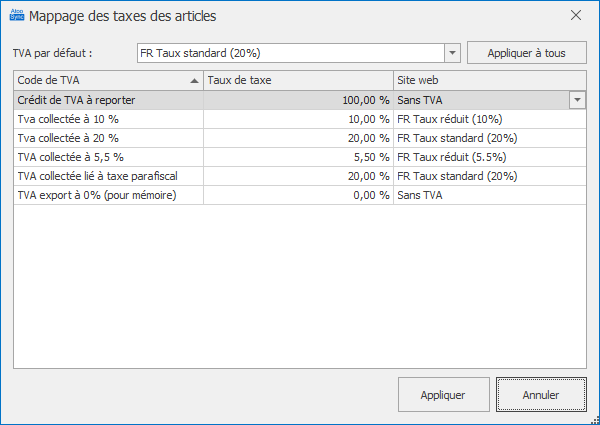Open the TVA par défaut dropdown arrow
The width and height of the screenshot is (600, 425).
[x=451, y=53]
